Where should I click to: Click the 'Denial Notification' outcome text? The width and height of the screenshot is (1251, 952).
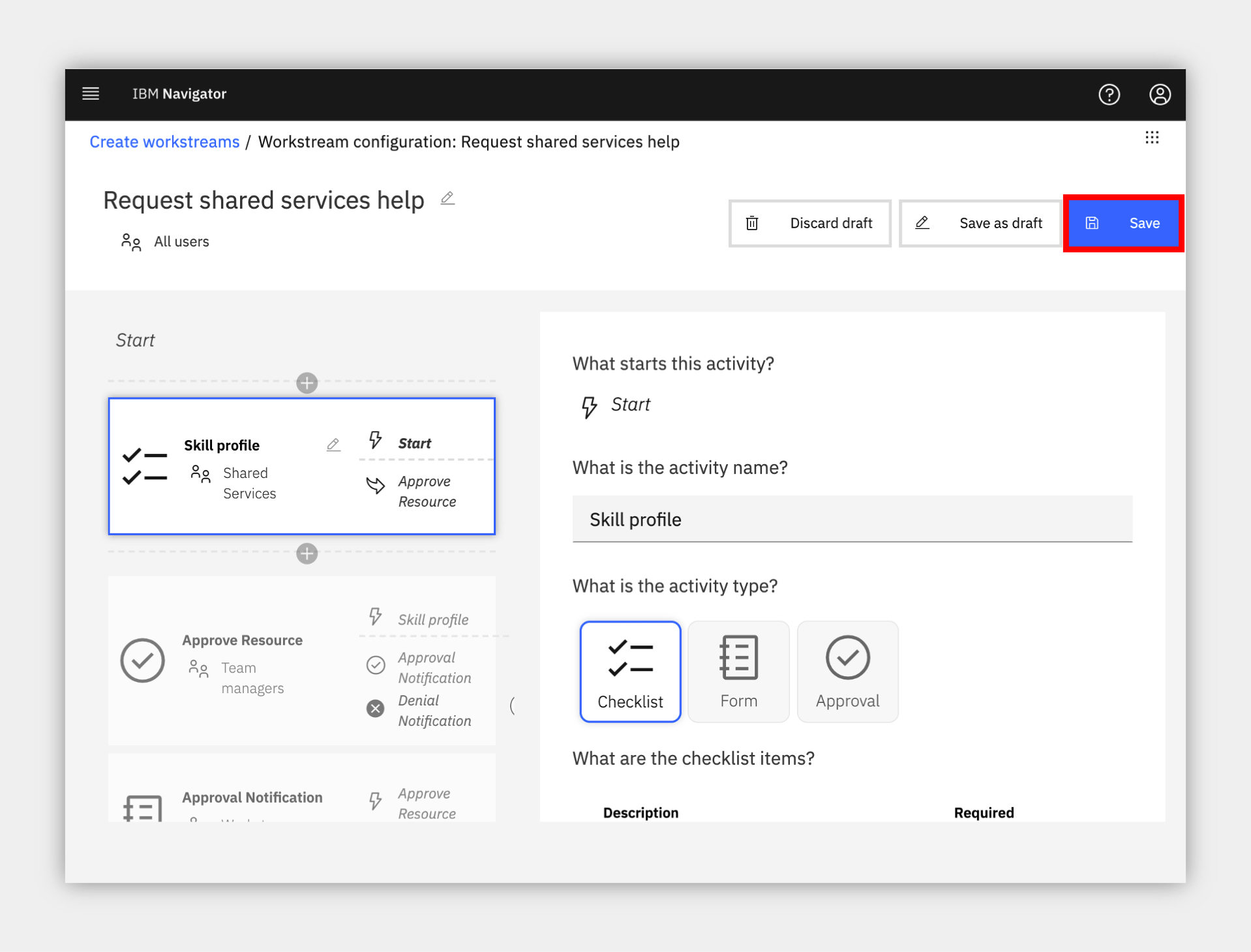[x=434, y=711]
